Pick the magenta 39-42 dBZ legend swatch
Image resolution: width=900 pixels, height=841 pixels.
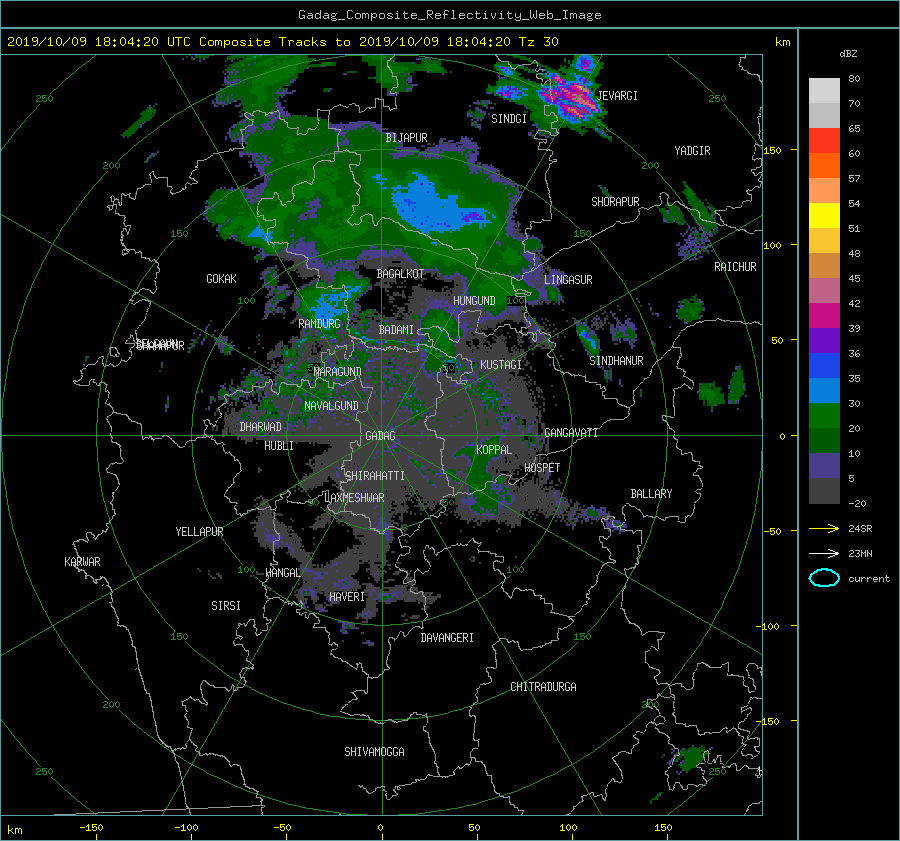[x=824, y=316]
